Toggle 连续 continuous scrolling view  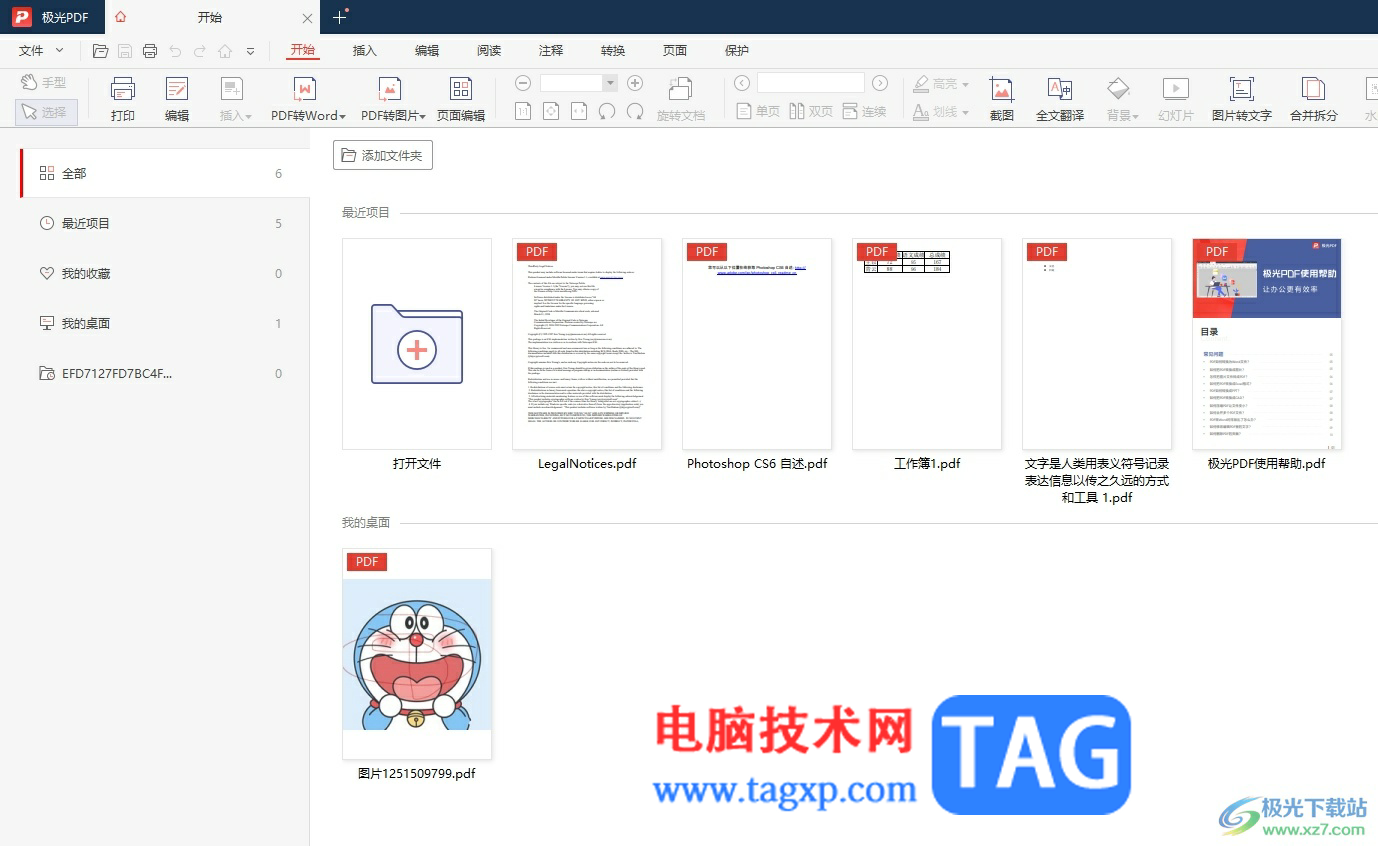point(865,111)
